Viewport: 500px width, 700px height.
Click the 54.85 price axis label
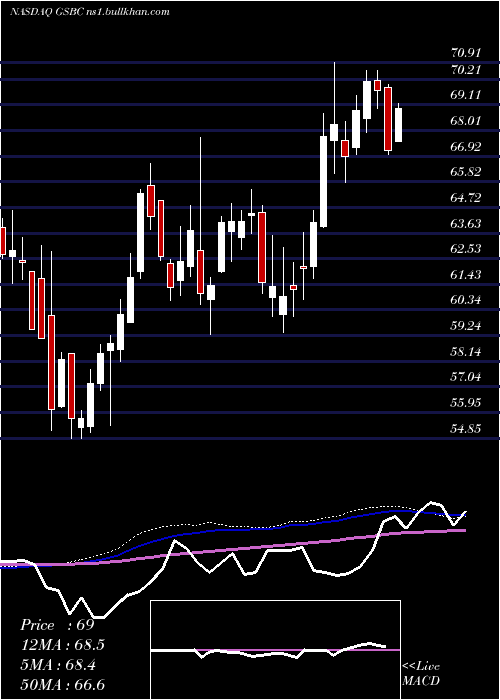(x=466, y=429)
